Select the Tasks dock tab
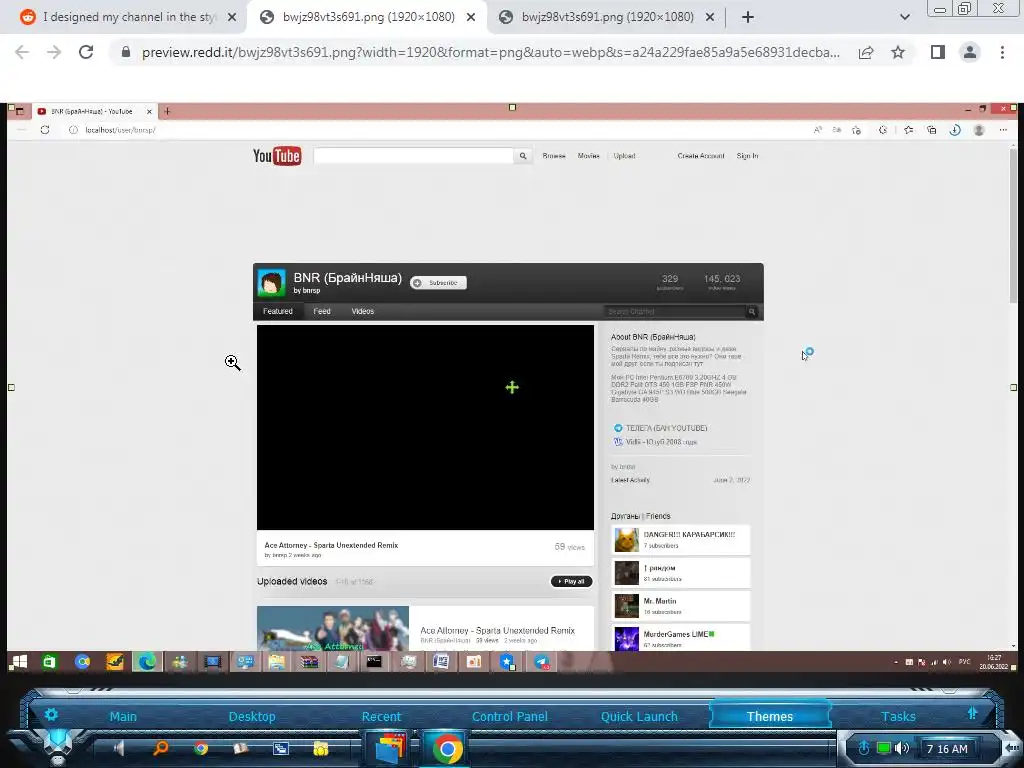 [898, 716]
